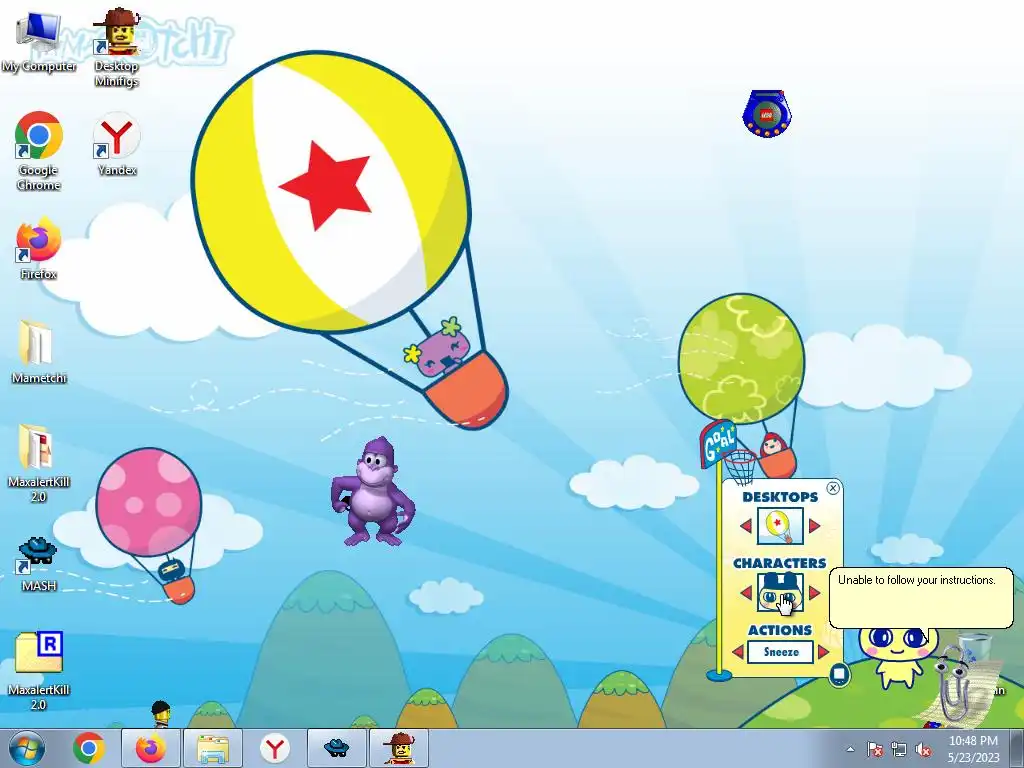
Task: Go to the previous desktop with left arrow
Action: coord(746,525)
